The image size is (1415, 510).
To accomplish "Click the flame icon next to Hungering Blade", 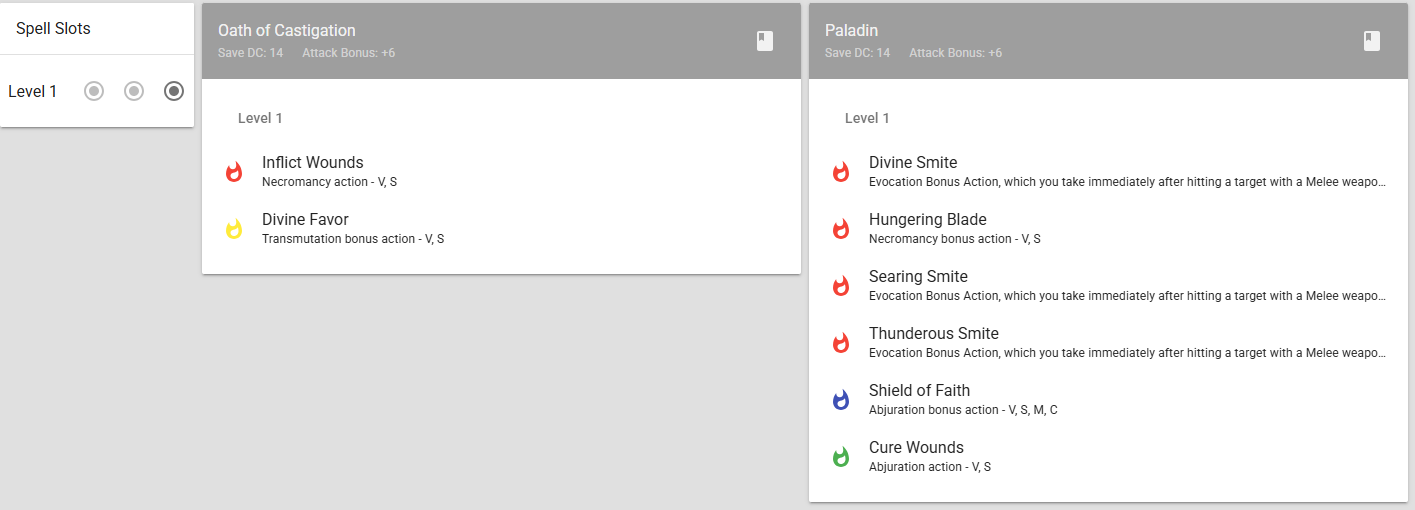I will coord(841,229).
